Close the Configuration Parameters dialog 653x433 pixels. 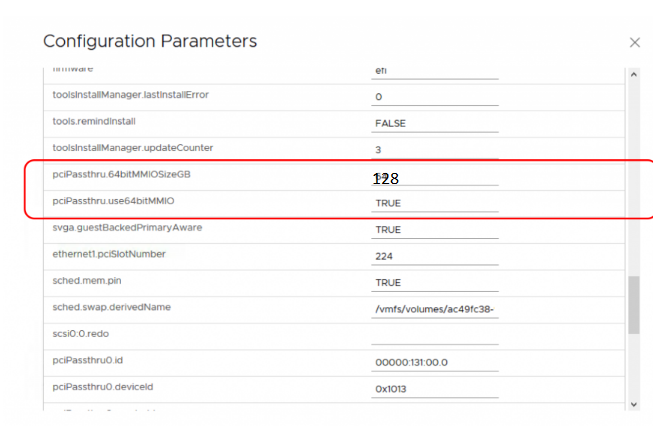click(634, 43)
